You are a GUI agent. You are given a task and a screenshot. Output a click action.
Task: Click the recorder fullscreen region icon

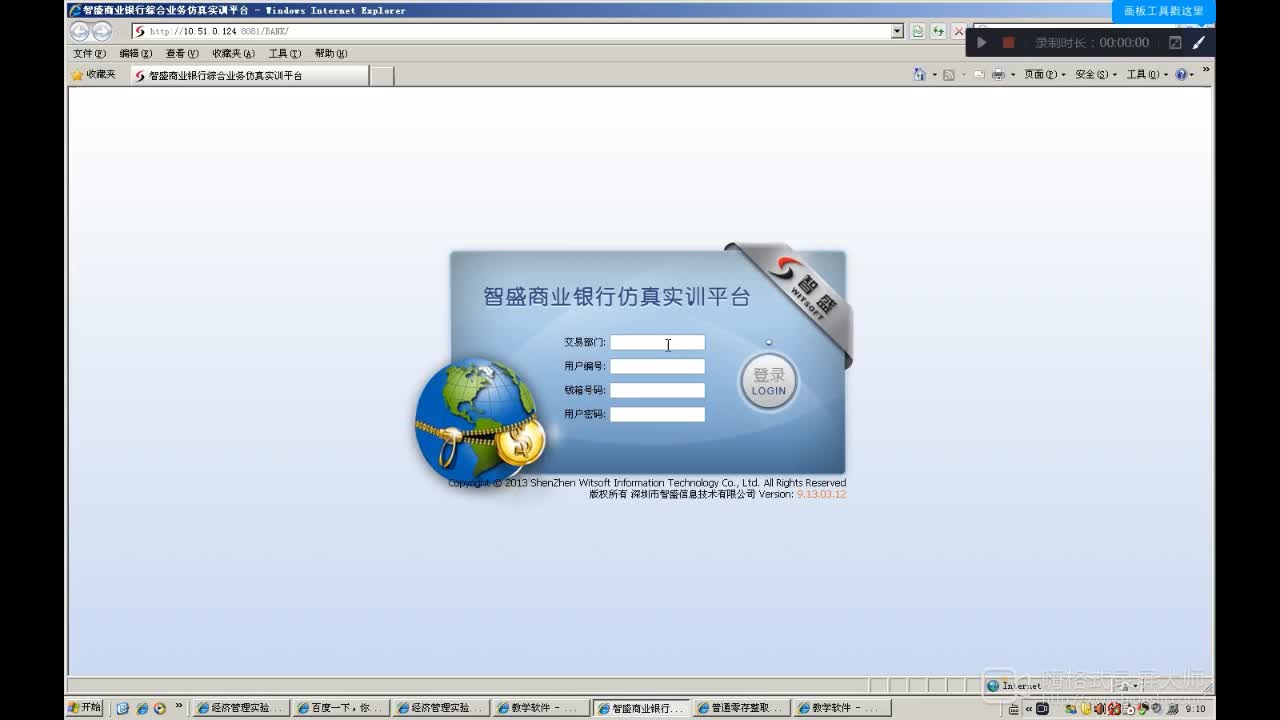(1175, 43)
